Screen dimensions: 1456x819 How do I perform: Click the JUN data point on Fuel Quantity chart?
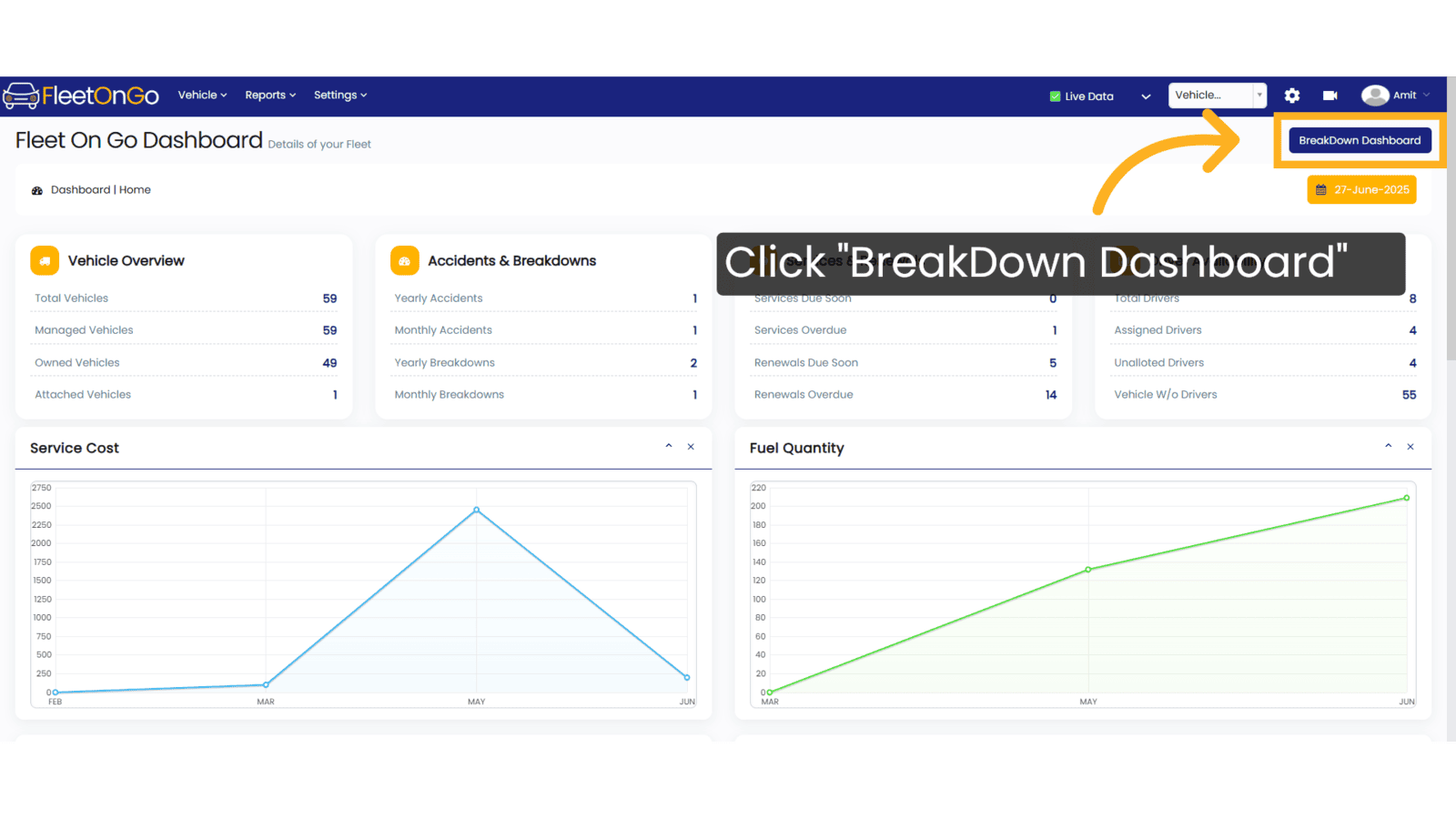1407,498
